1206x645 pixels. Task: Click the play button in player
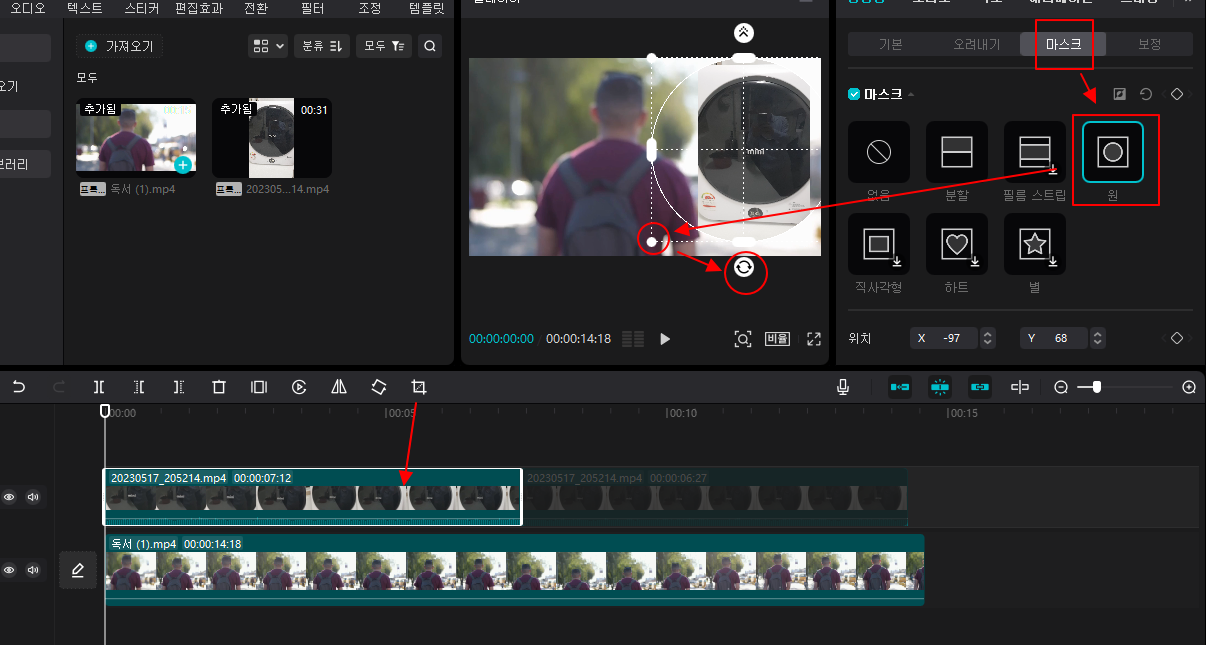click(665, 339)
